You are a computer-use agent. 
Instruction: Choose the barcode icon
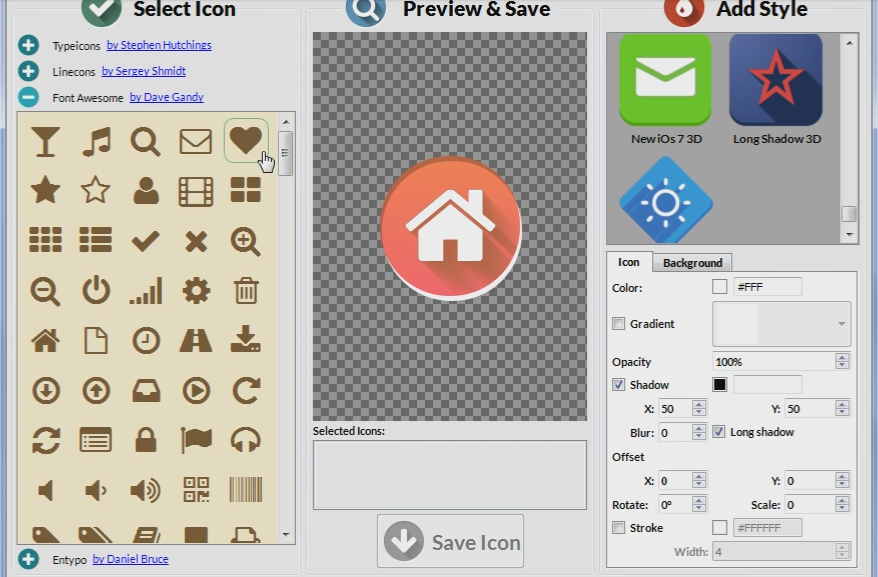[x=246, y=490]
